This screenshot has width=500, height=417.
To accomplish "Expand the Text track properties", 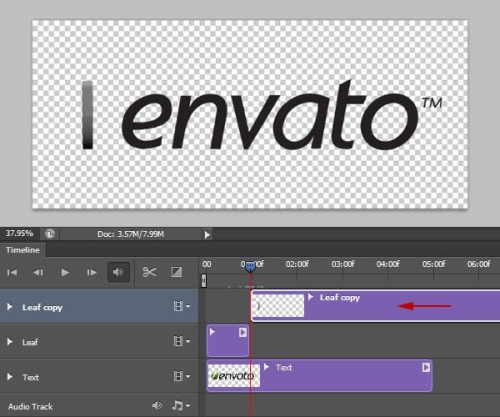I will click(x=10, y=377).
